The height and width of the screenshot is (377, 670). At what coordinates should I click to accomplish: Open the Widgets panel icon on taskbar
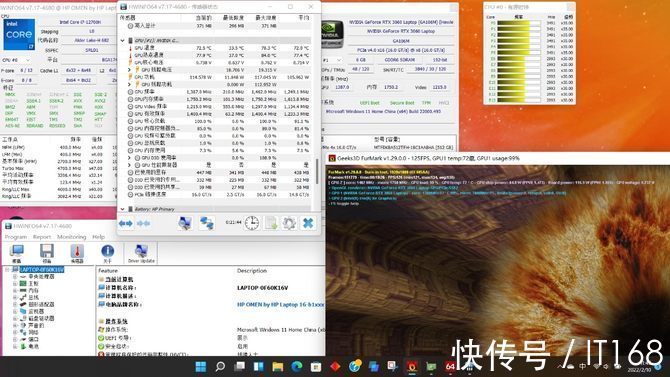[x=259, y=367]
